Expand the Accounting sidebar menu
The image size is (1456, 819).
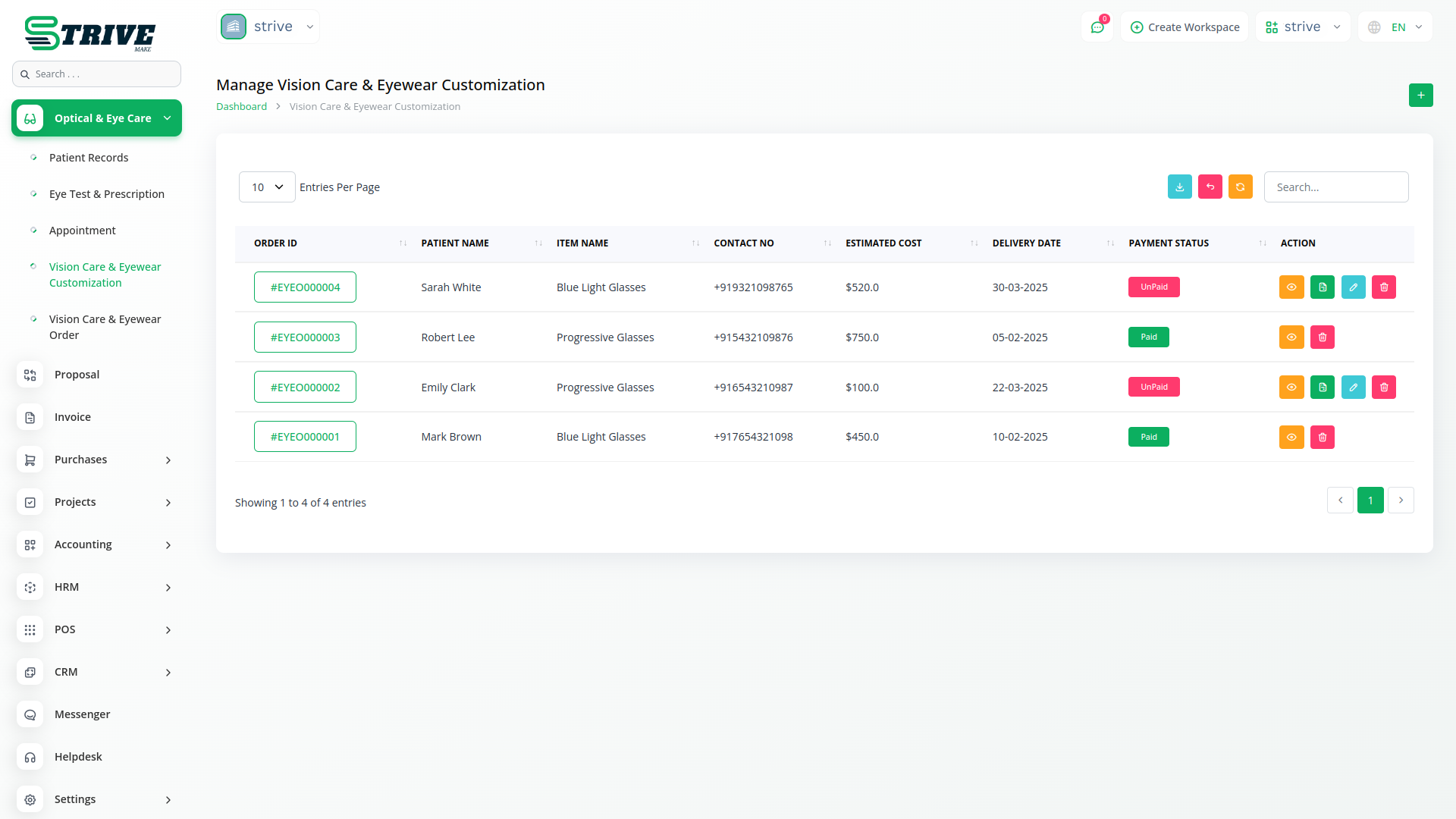tap(96, 544)
